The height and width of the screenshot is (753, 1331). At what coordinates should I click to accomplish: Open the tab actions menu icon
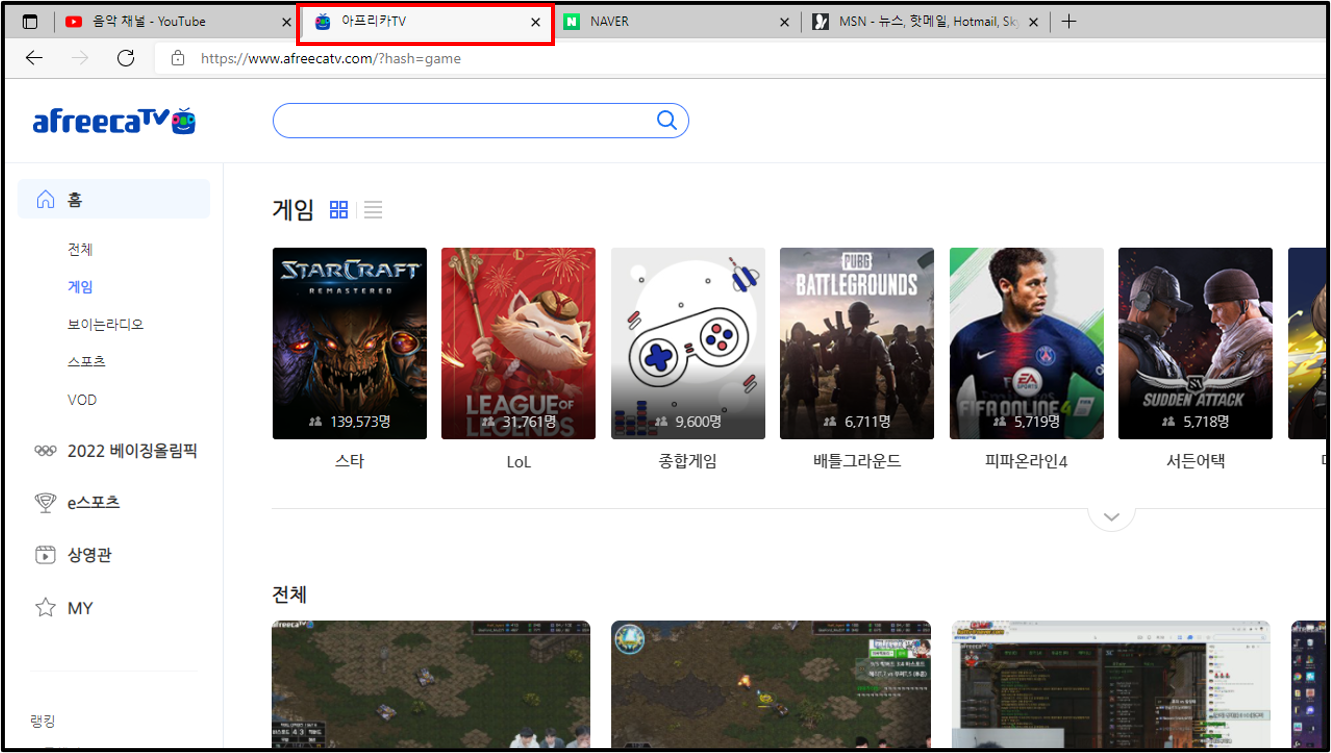pyautogui.click(x=30, y=21)
